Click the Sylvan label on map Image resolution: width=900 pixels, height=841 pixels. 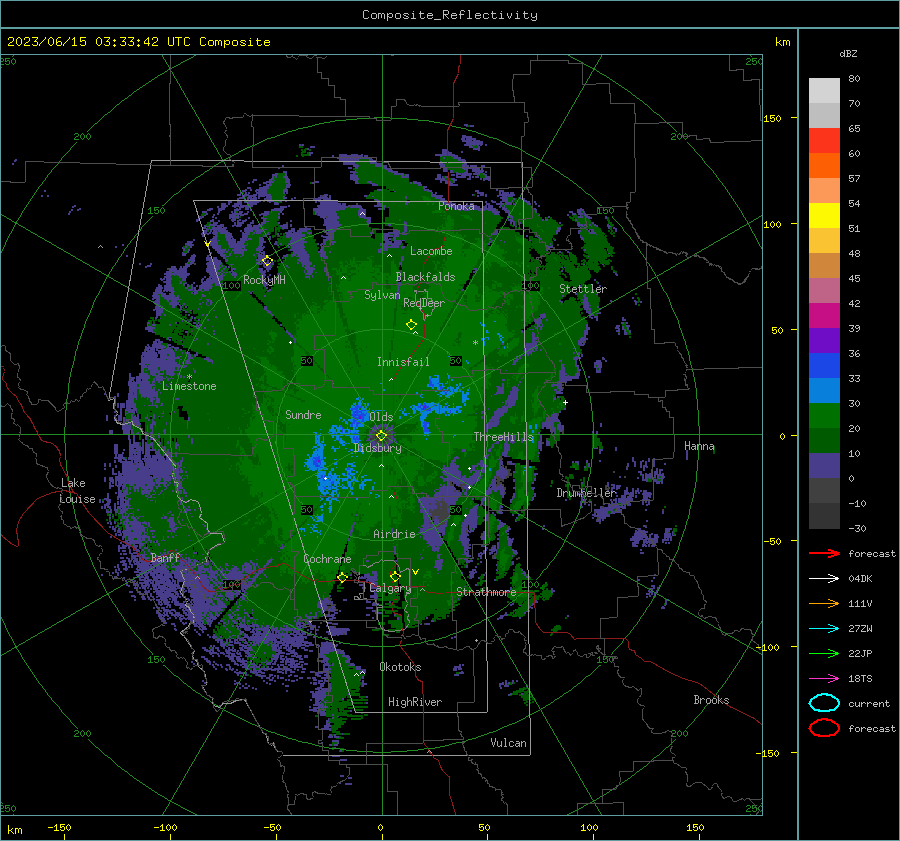(382, 295)
